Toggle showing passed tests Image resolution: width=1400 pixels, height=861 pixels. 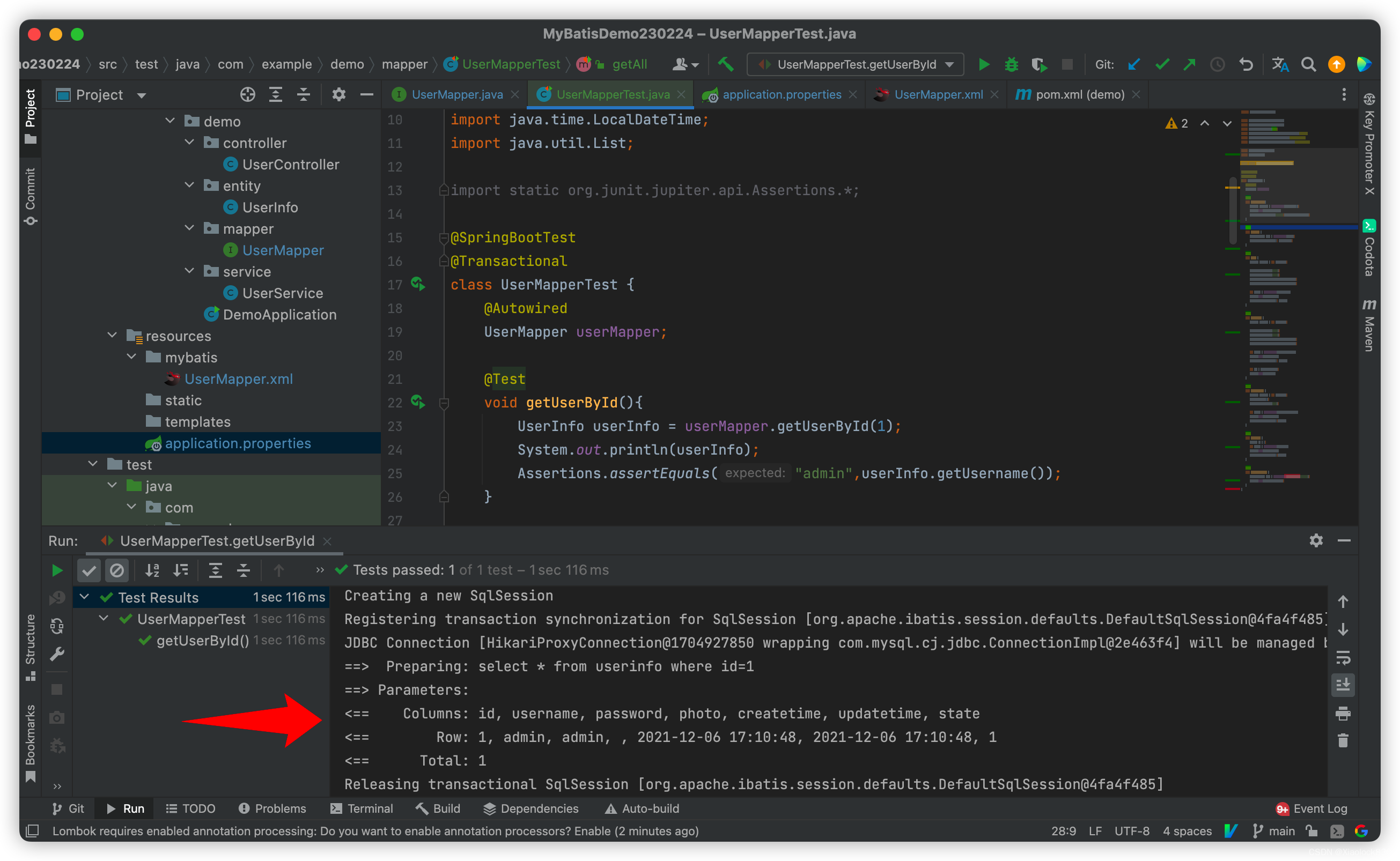[89, 570]
